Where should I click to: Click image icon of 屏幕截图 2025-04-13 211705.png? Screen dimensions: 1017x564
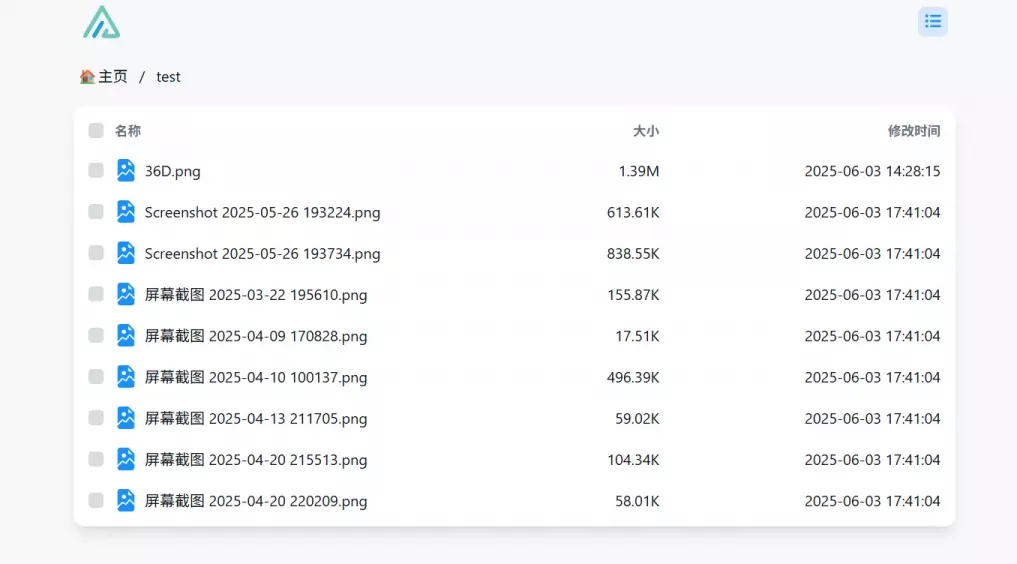coord(126,418)
